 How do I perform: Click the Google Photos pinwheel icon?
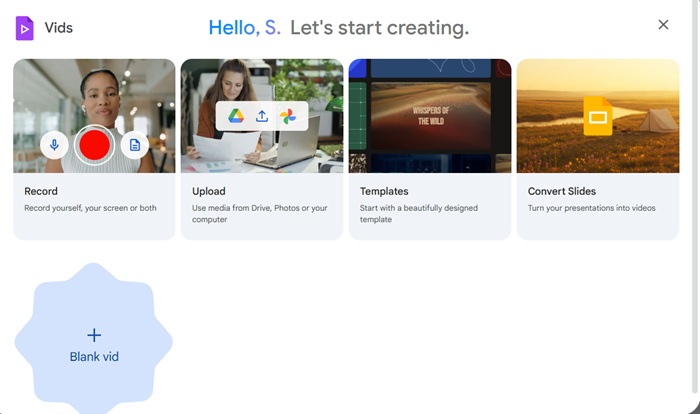point(288,116)
